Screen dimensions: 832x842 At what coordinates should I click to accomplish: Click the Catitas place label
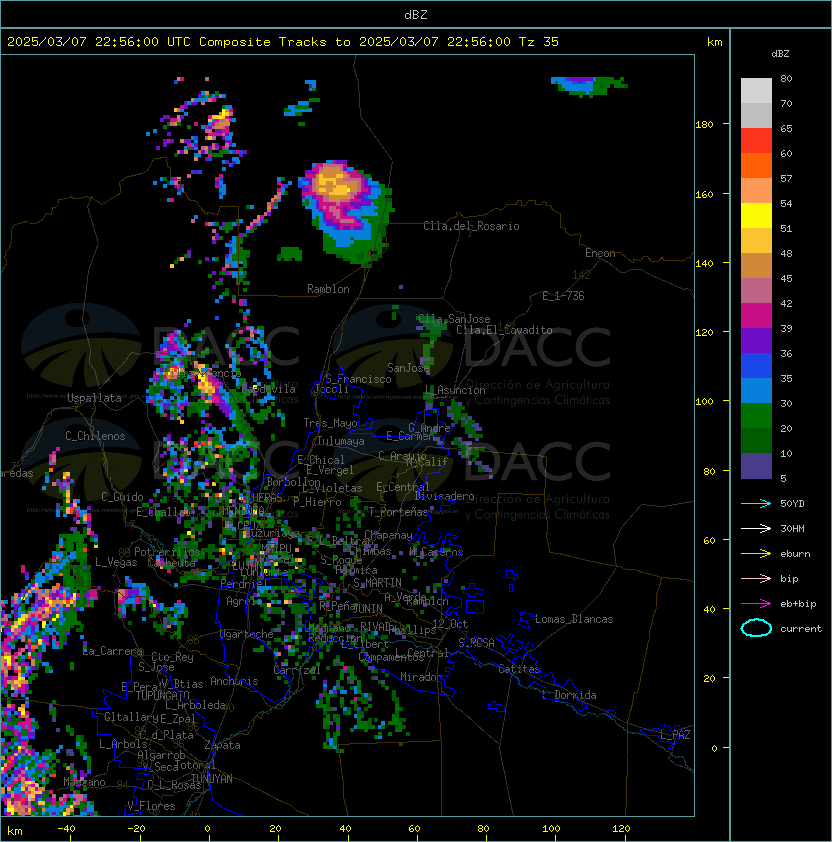519,669
